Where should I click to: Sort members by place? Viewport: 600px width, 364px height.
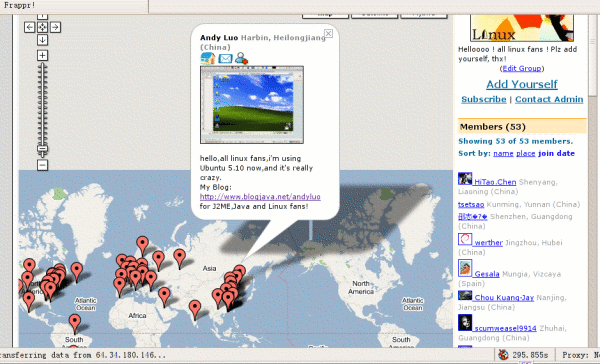point(526,153)
